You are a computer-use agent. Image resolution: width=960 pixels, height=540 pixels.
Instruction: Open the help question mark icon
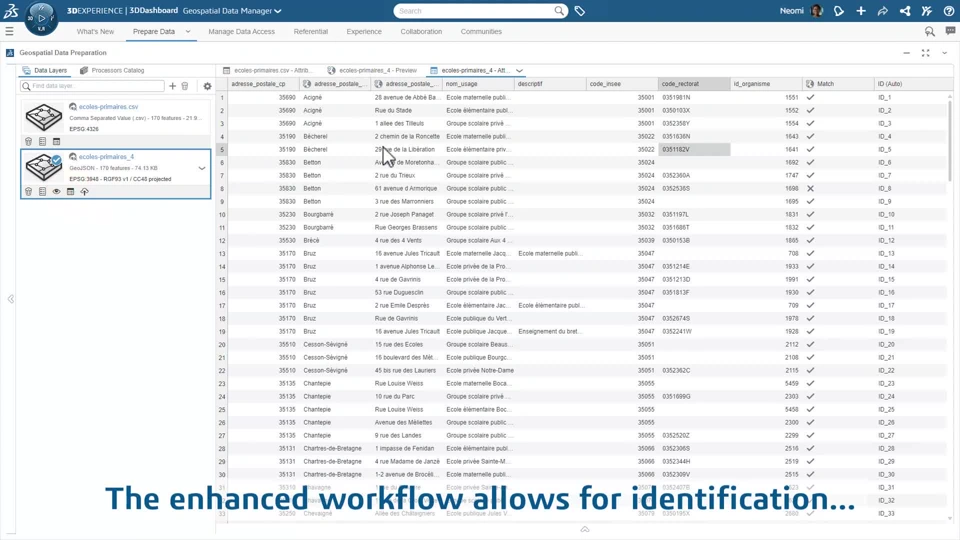pos(948,11)
